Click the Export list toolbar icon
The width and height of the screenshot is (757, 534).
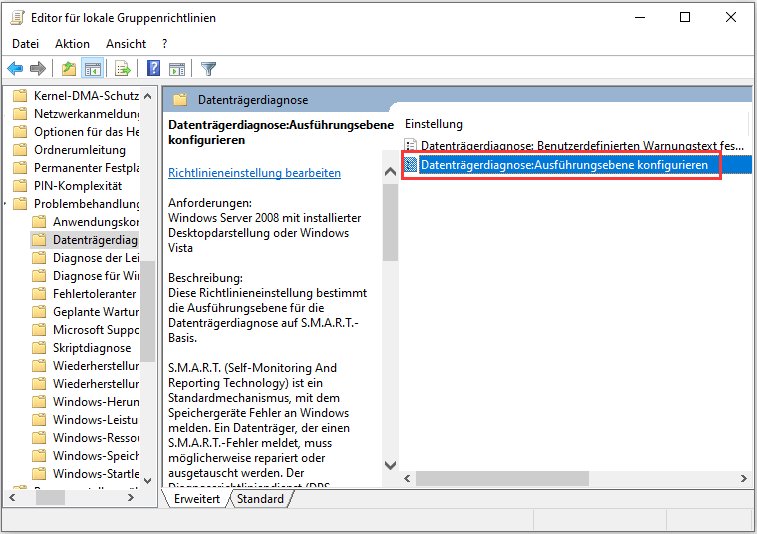click(123, 69)
